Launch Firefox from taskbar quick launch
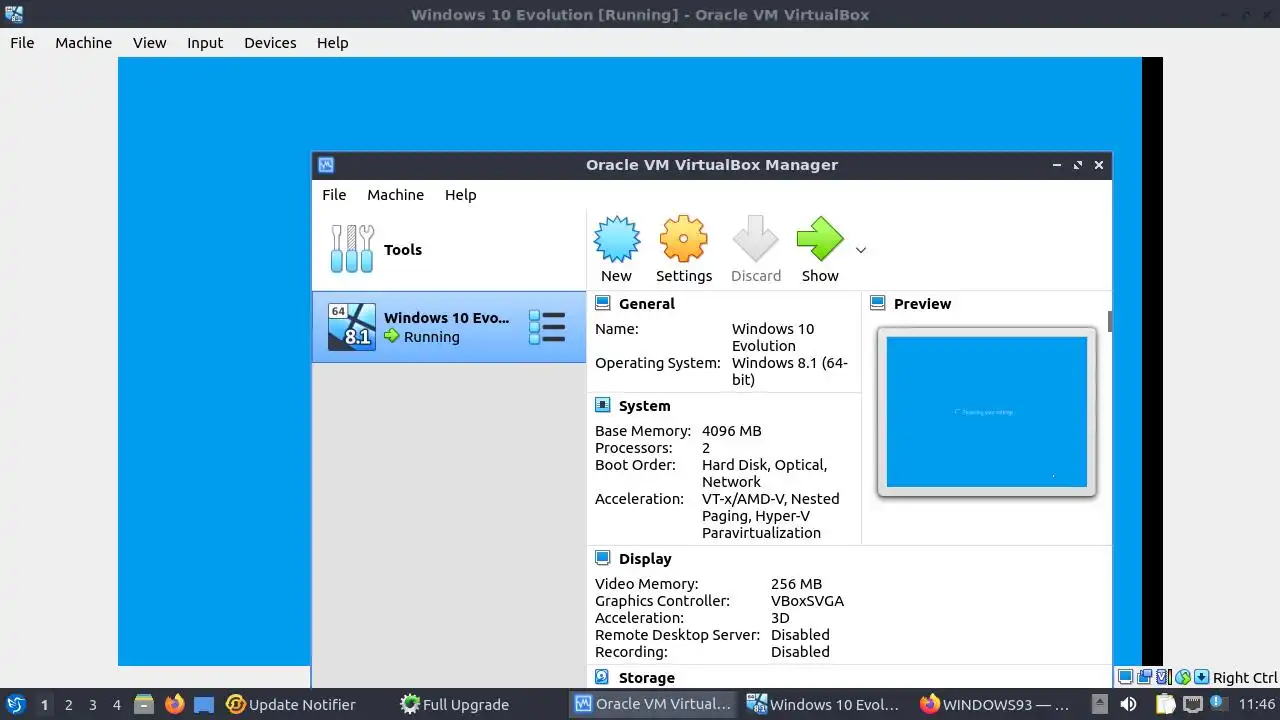 174,704
